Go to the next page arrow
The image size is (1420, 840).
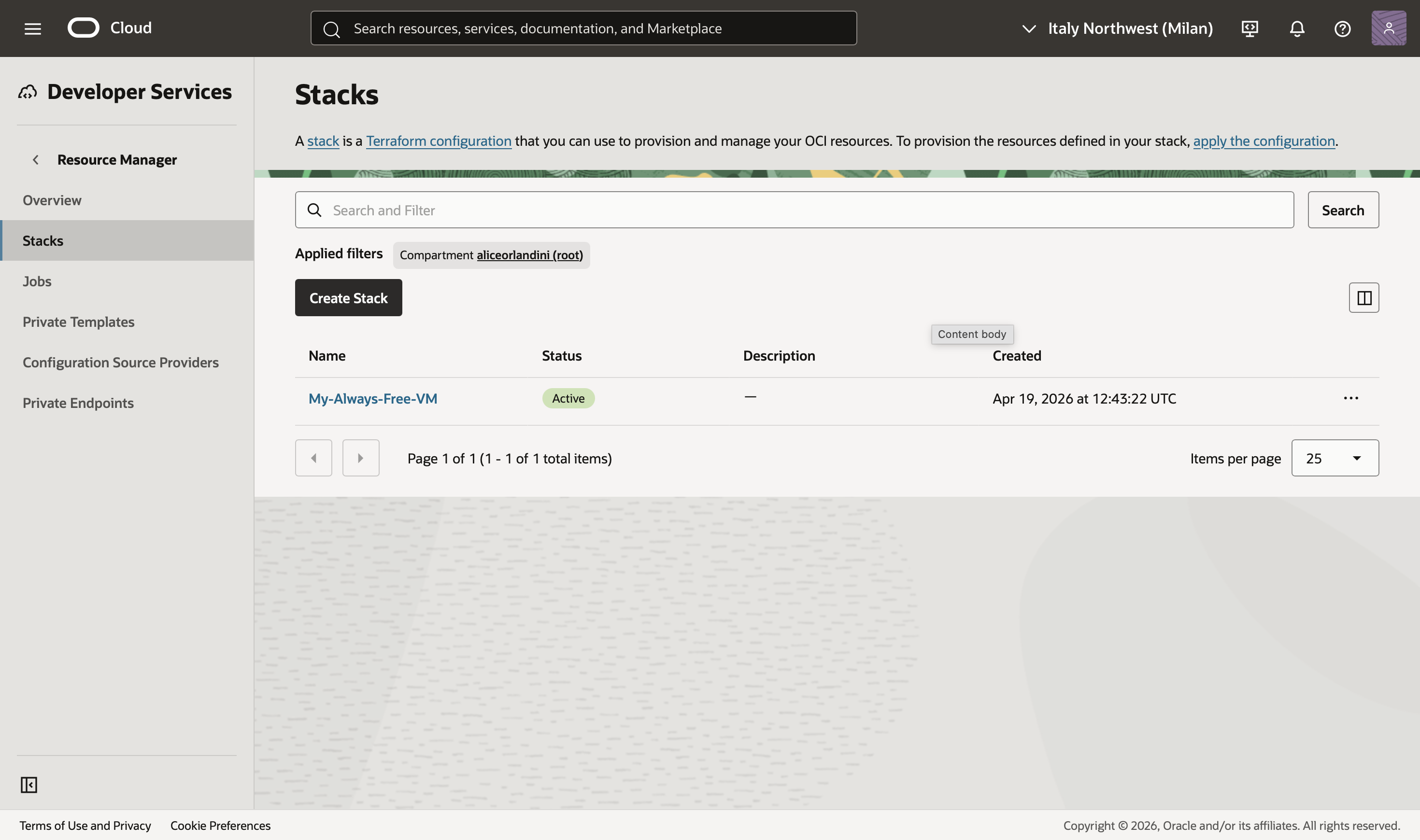point(361,458)
